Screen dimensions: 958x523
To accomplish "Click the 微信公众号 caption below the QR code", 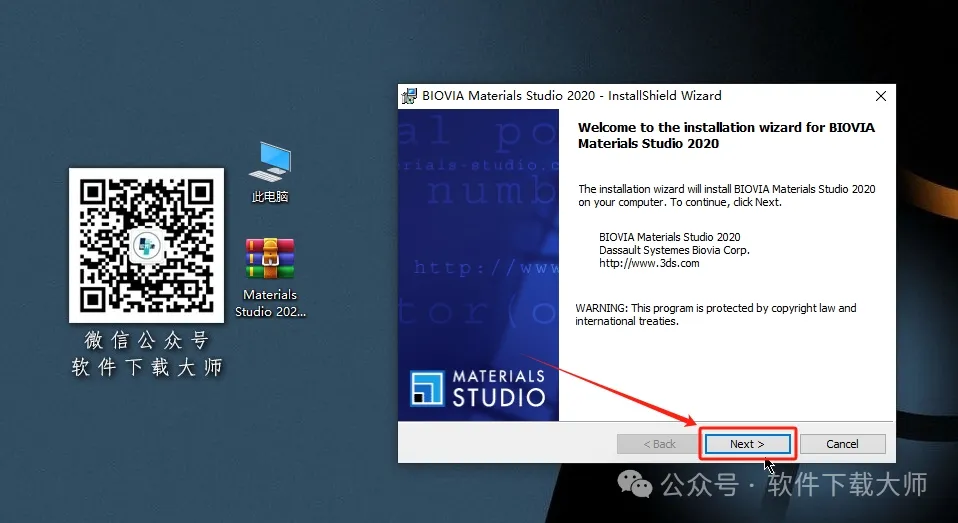I will point(146,342).
